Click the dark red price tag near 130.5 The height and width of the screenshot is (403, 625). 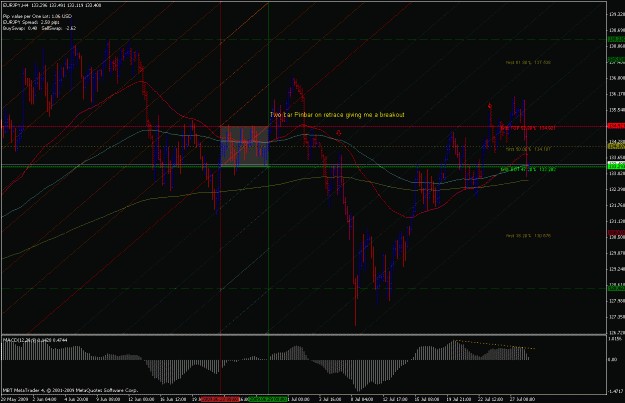click(x=616, y=232)
